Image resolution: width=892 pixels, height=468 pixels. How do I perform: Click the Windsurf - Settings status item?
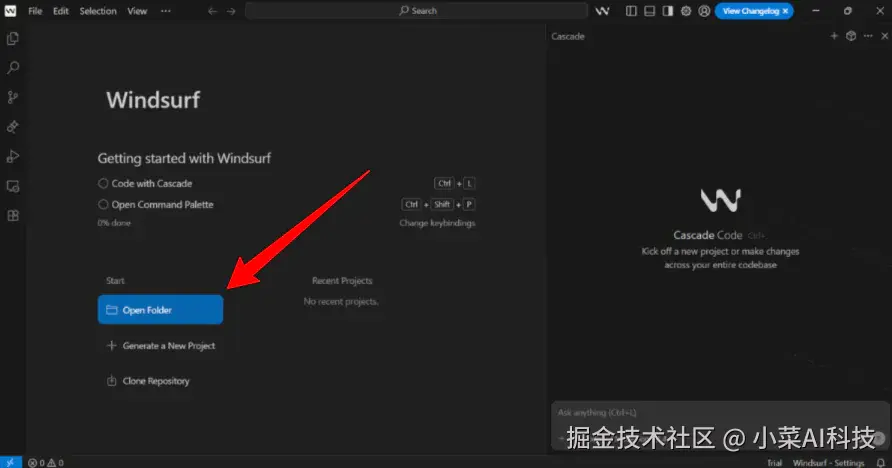tap(828, 463)
